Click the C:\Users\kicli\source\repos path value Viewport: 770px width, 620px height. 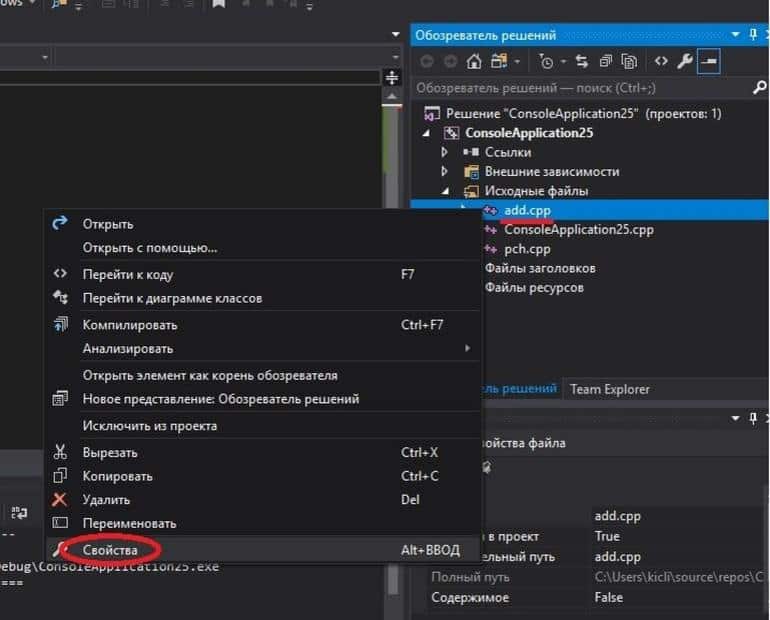point(679,577)
